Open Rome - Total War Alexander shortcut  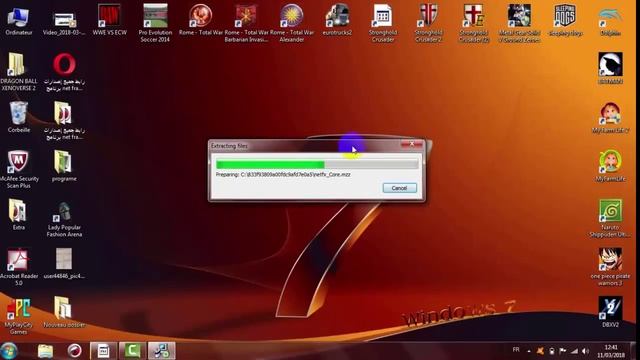tap(292, 23)
